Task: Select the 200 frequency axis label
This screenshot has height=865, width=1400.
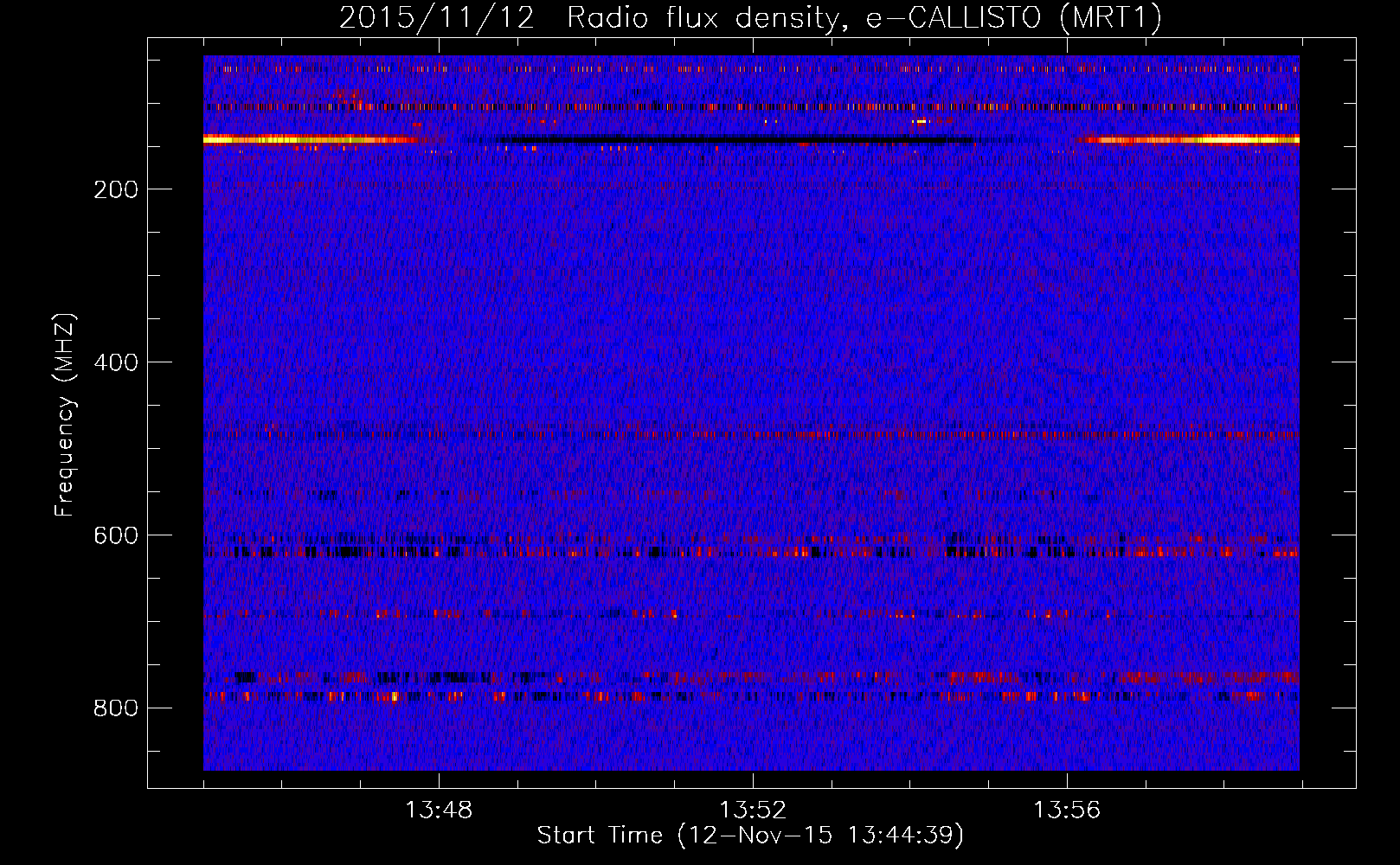Action: pos(116,189)
